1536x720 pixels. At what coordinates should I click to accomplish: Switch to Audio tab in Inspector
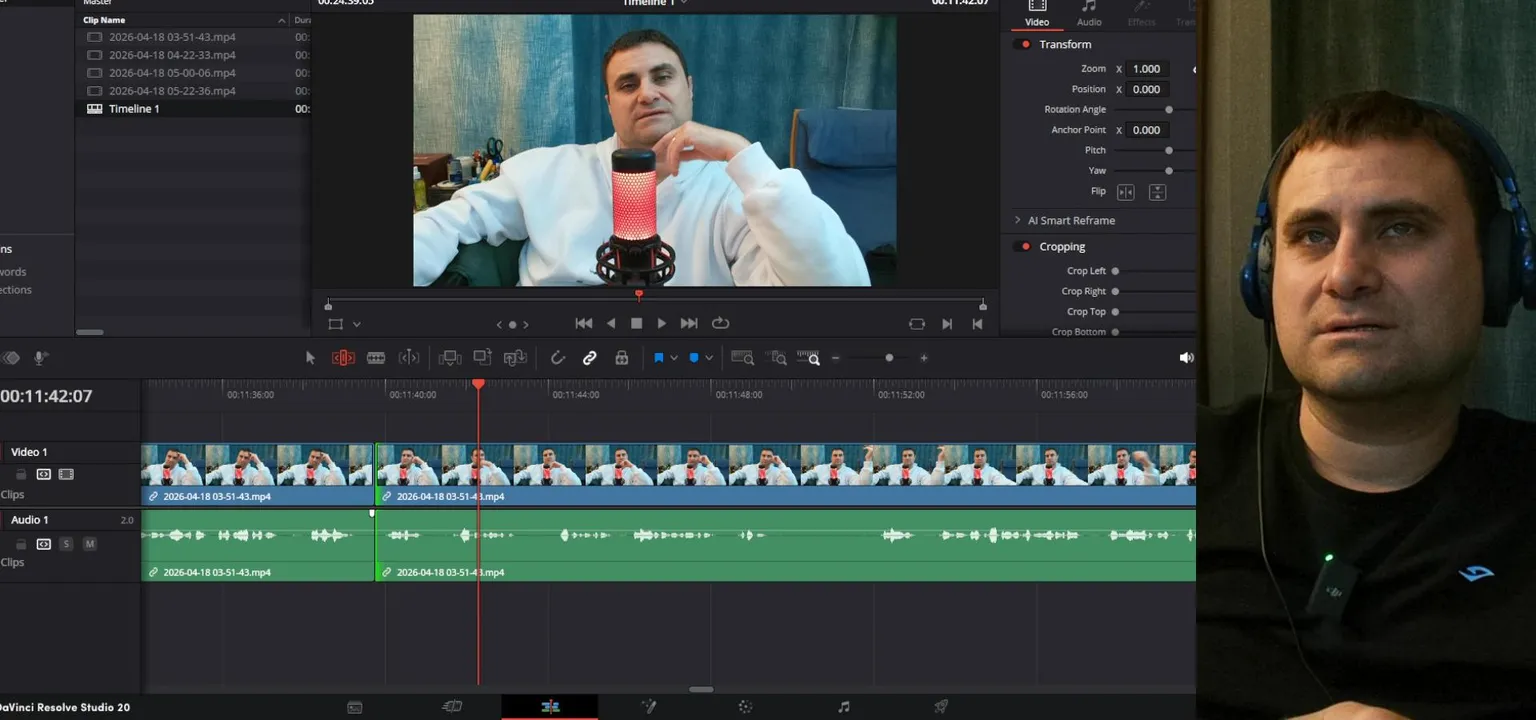1089,14
